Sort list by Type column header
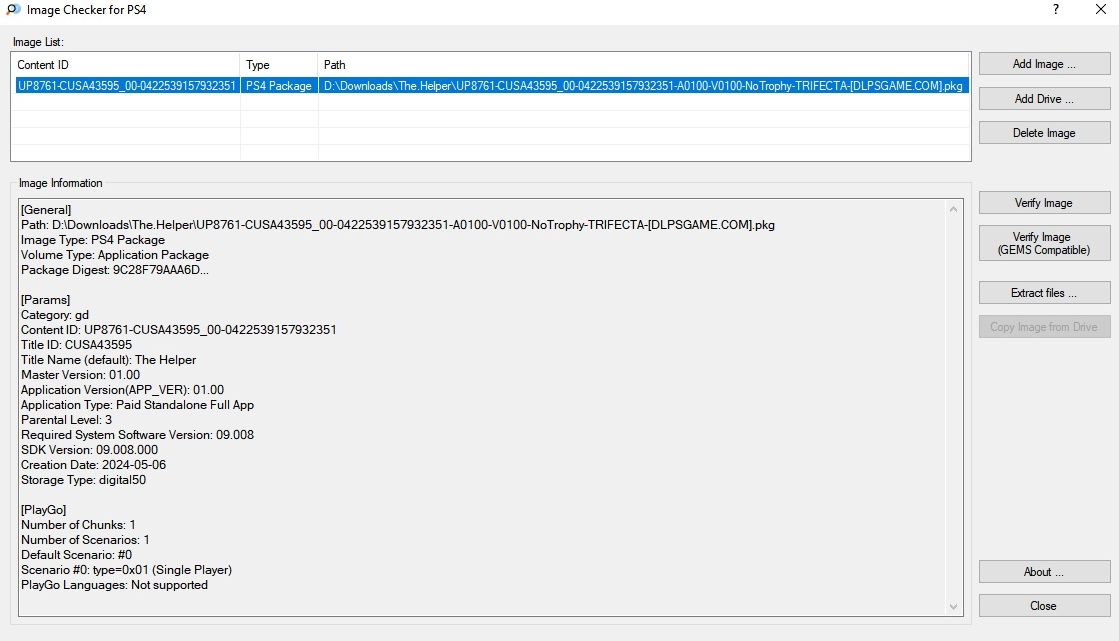The image size is (1119, 641). coord(279,65)
